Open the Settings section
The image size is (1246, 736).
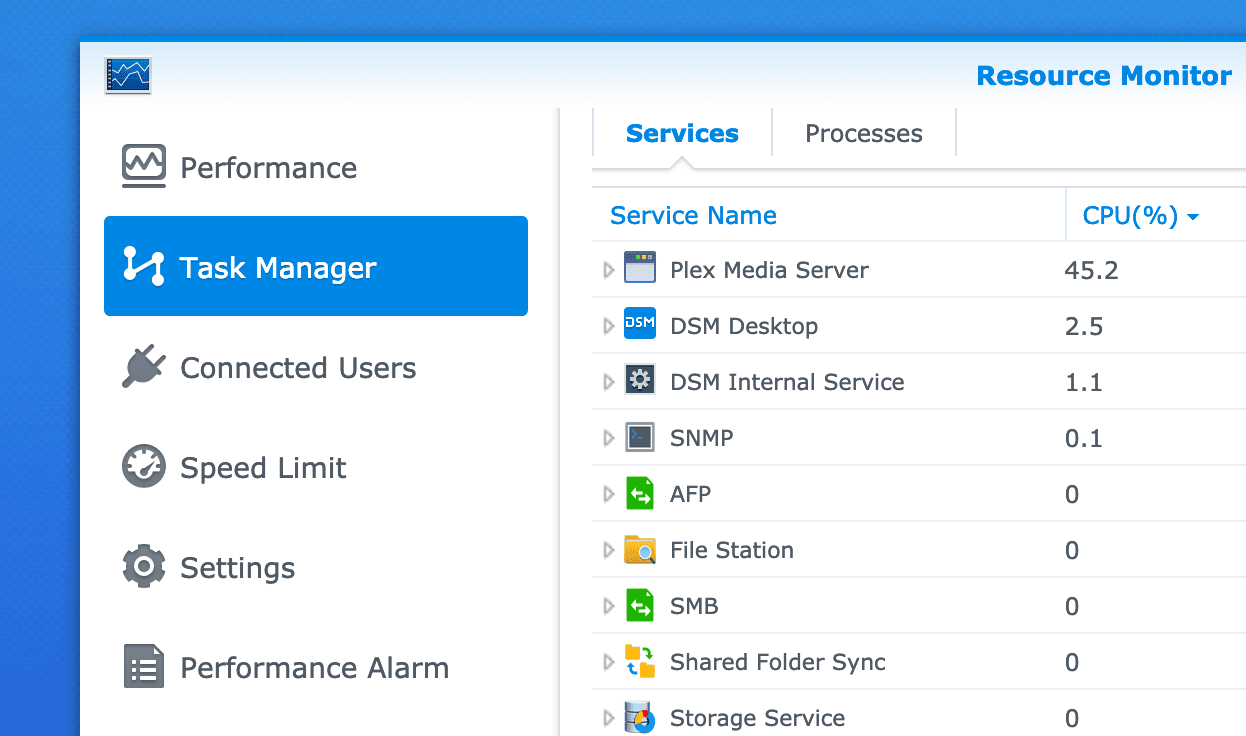(316, 567)
